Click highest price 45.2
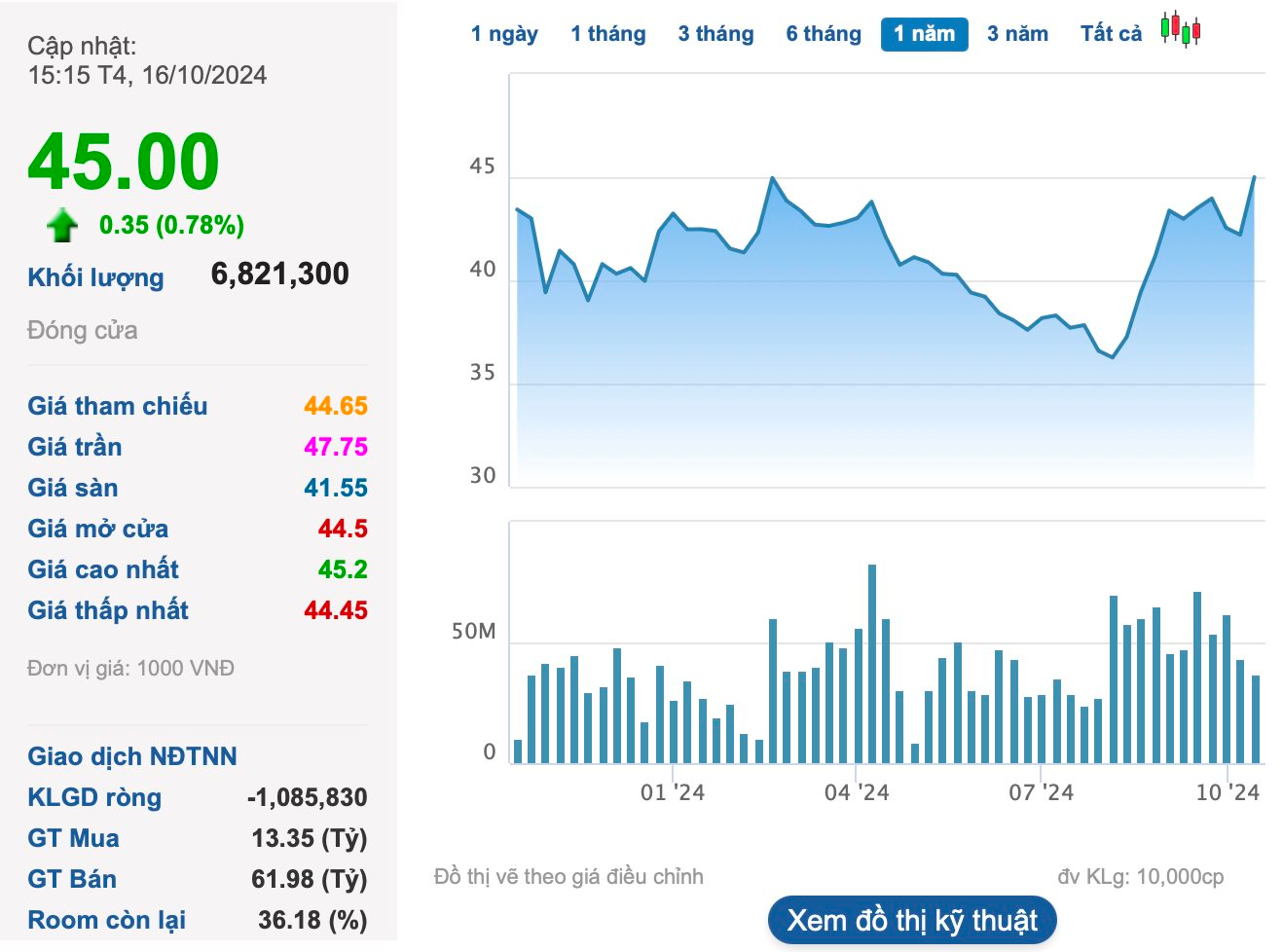Viewport: 1283px width, 952px height. click(343, 569)
